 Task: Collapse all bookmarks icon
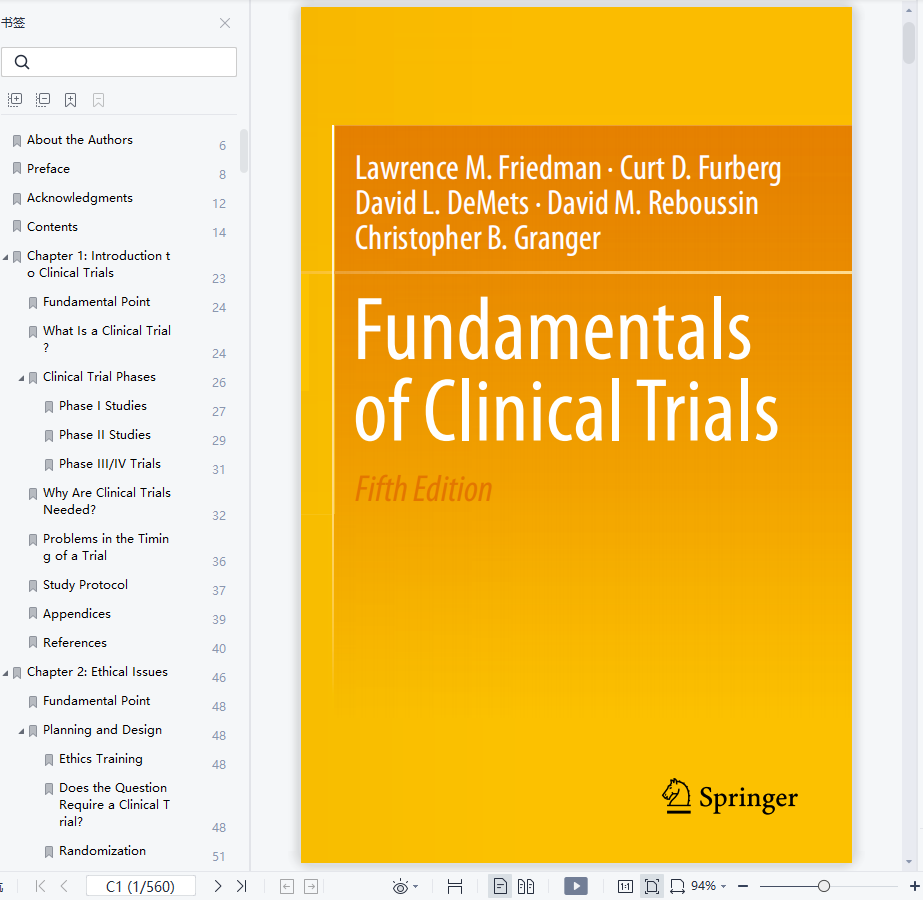tap(43, 99)
